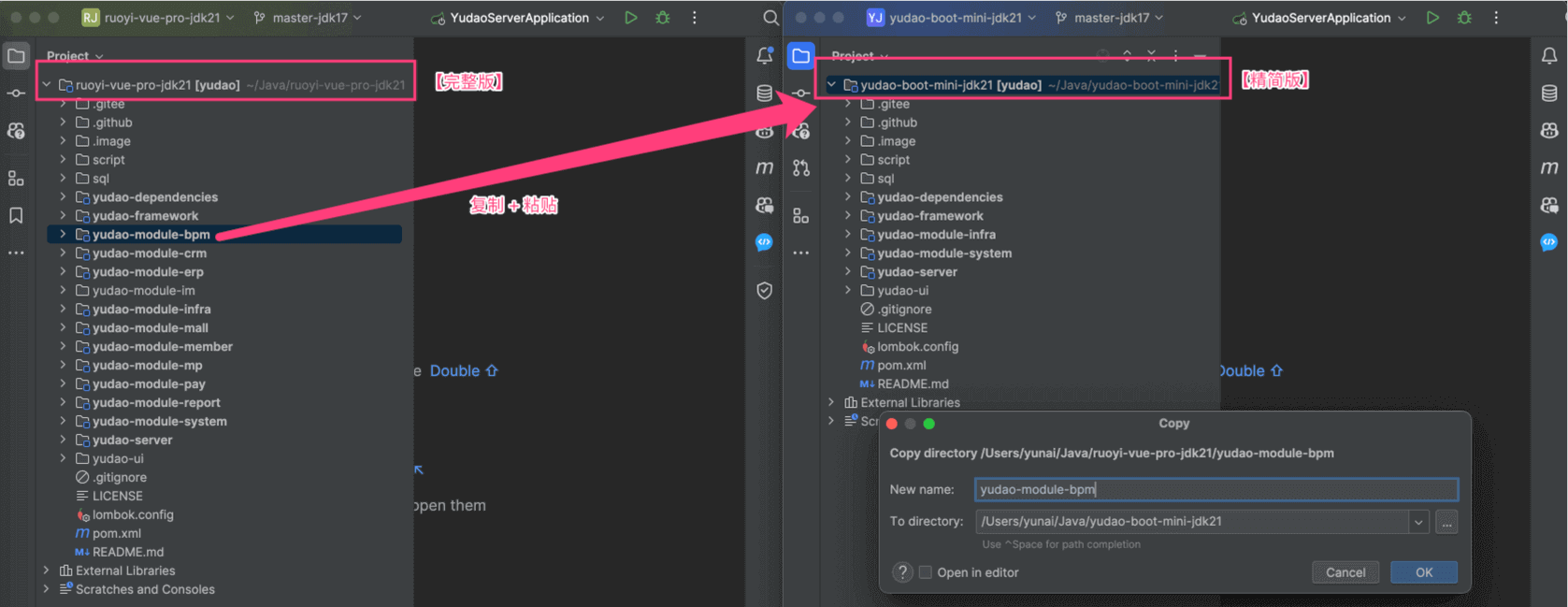Open the Database tool window on the far right
Viewport: 1568px width, 607px height.
click(1548, 94)
